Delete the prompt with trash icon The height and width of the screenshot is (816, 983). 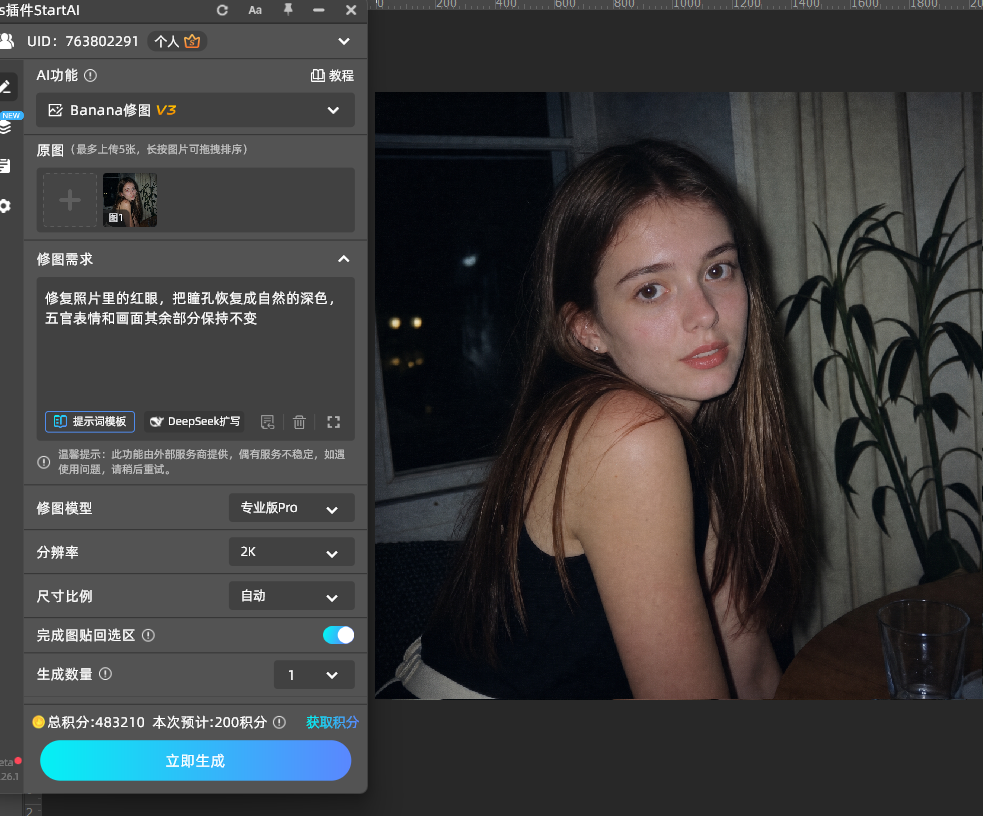point(299,422)
